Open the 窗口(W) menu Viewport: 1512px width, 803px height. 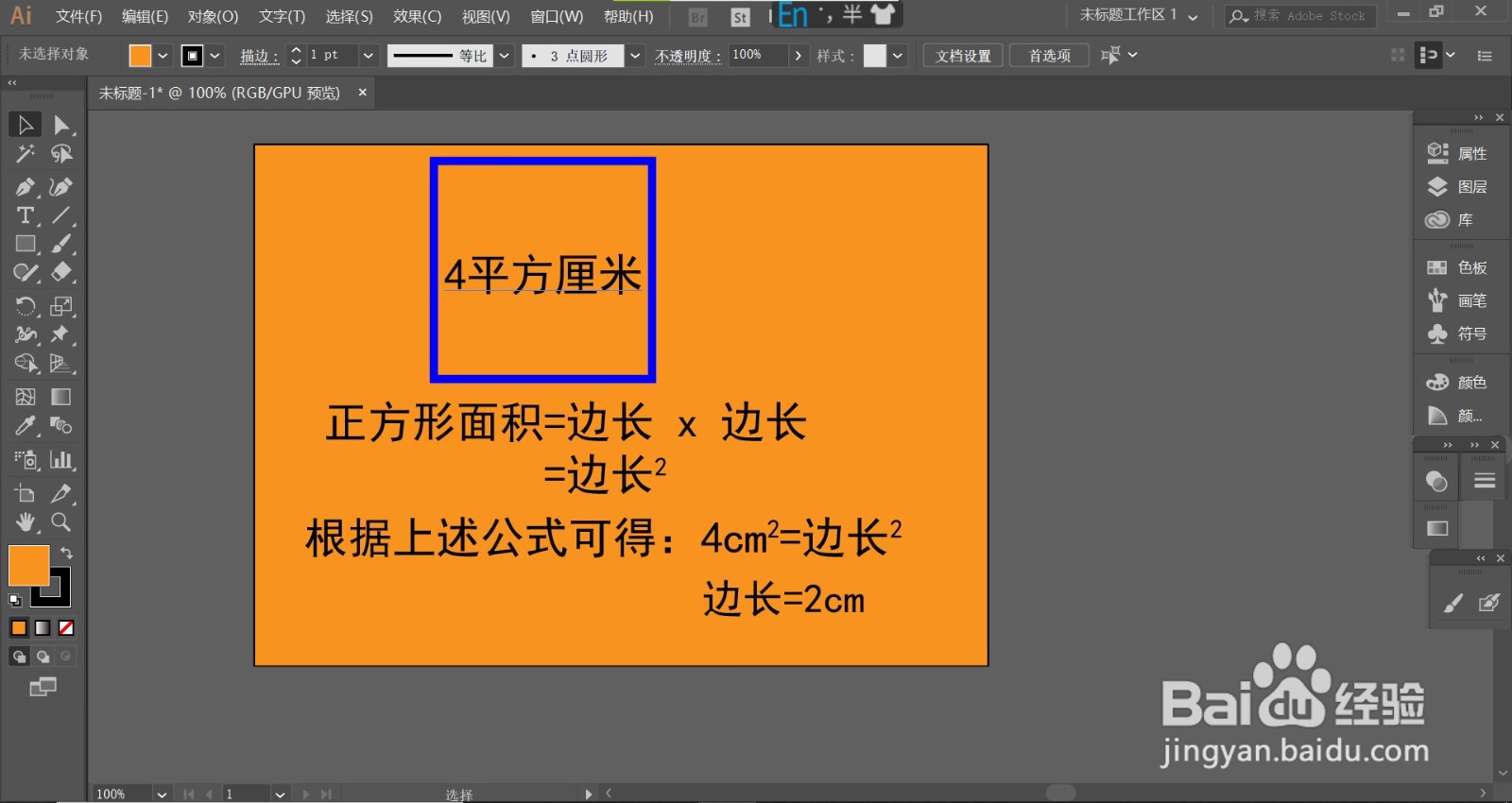click(557, 16)
